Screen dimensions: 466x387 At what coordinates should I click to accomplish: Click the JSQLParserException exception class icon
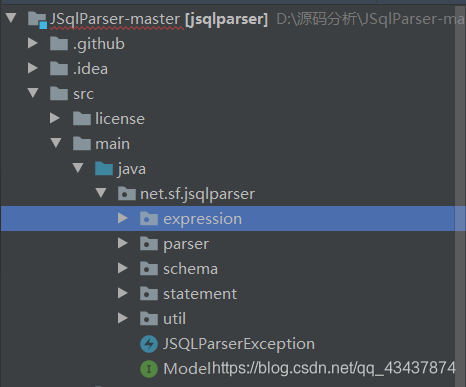click(x=149, y=344)
